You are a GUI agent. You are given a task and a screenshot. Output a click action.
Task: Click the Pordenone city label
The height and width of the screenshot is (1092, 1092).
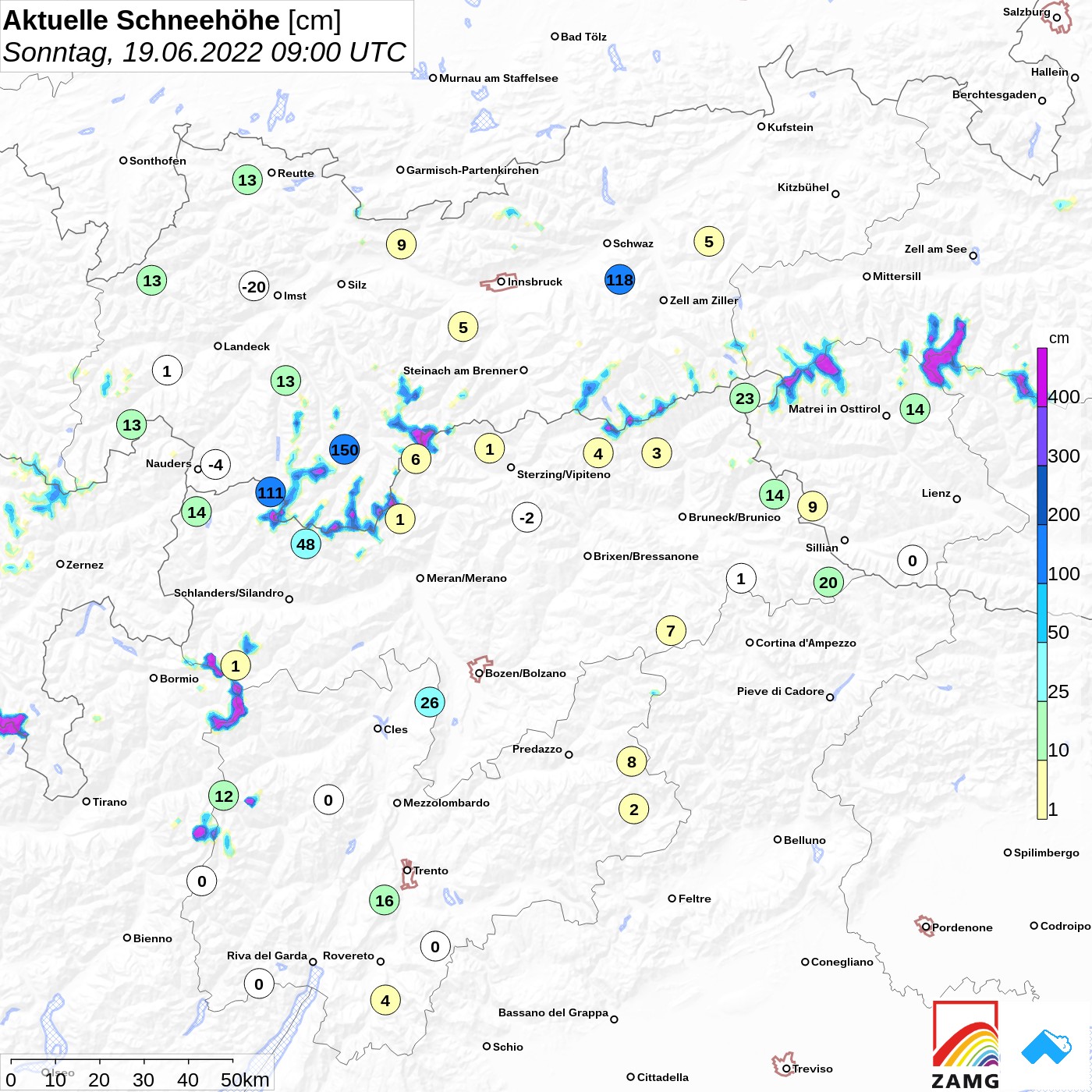(963, 927)
